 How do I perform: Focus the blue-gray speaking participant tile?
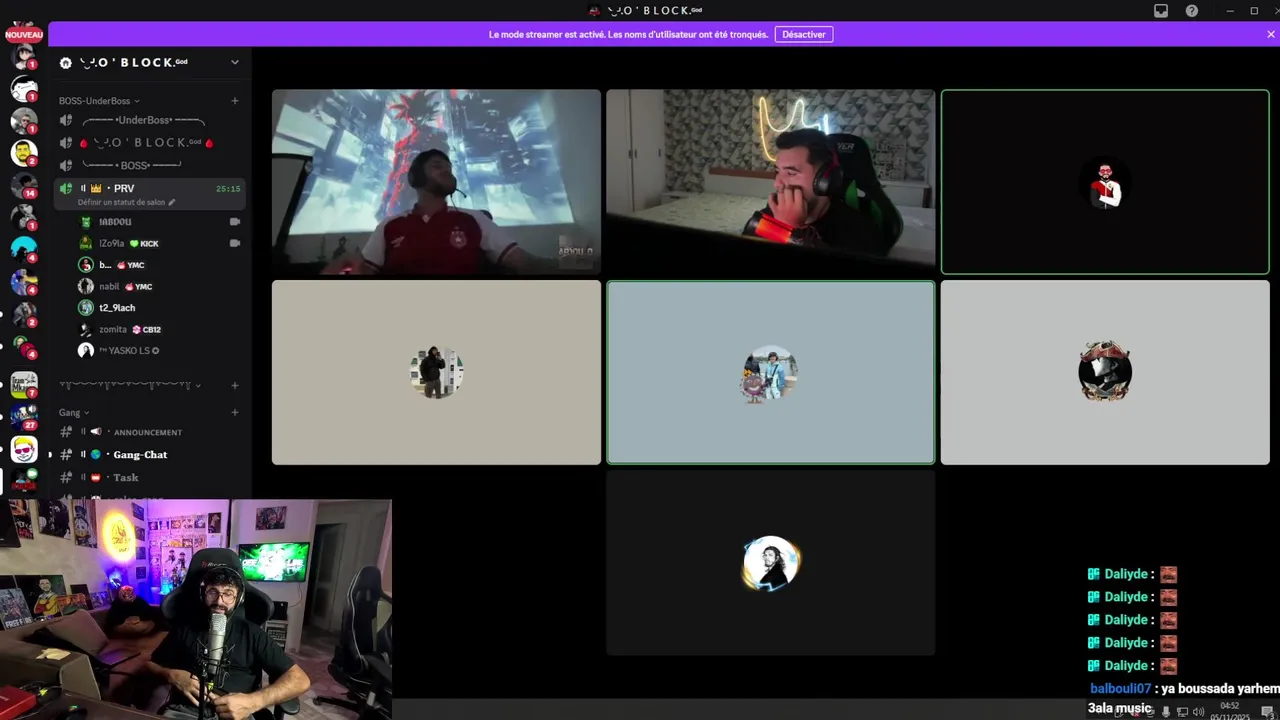point(771,372)
